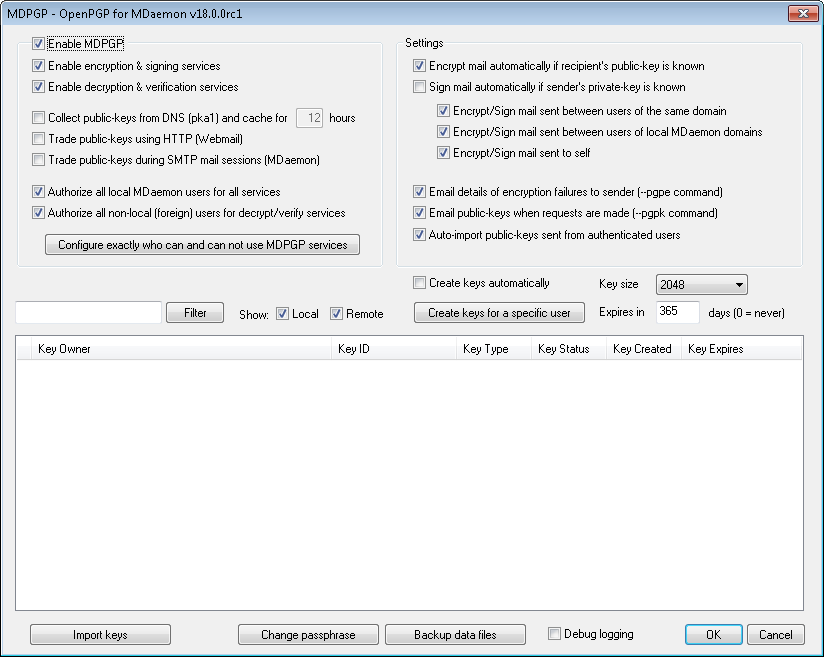
Task: Enable Create keys automatically checkbox
Action: [419, 283]
